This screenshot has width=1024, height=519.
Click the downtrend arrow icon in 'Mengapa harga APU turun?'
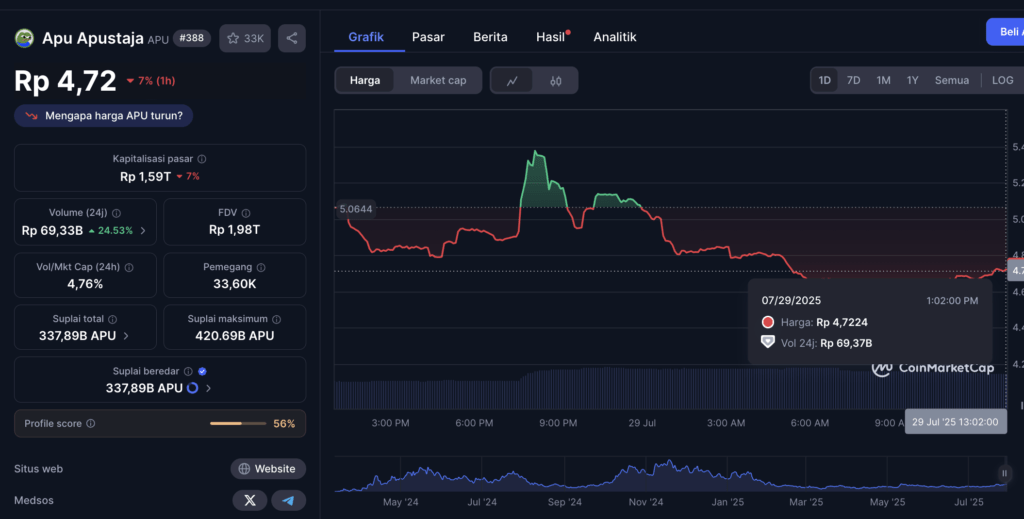click(31, 116)
